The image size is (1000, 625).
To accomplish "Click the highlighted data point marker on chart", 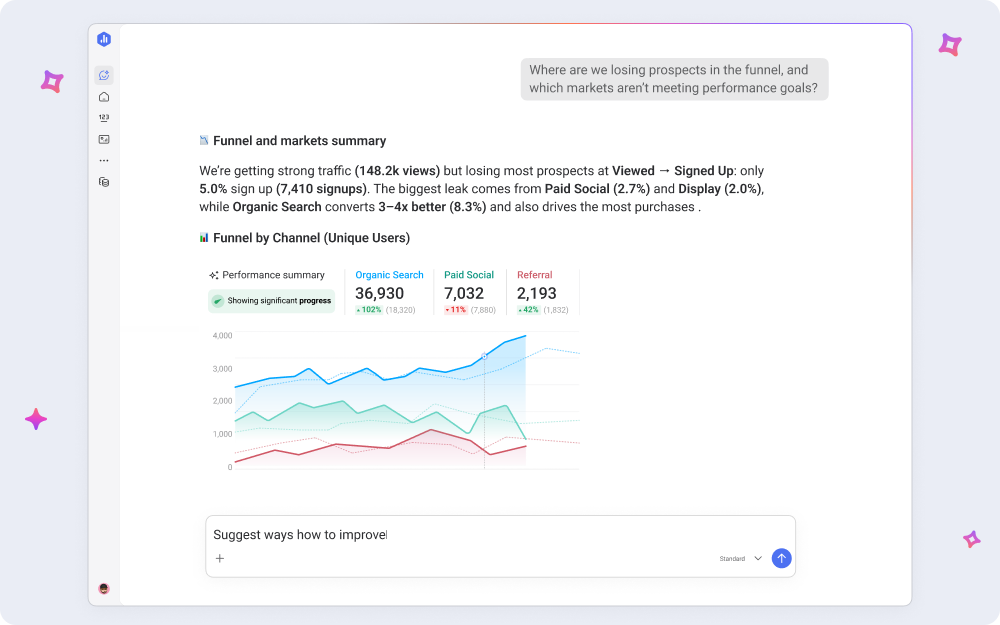I will pyautogui.click(x=484, y=357).
